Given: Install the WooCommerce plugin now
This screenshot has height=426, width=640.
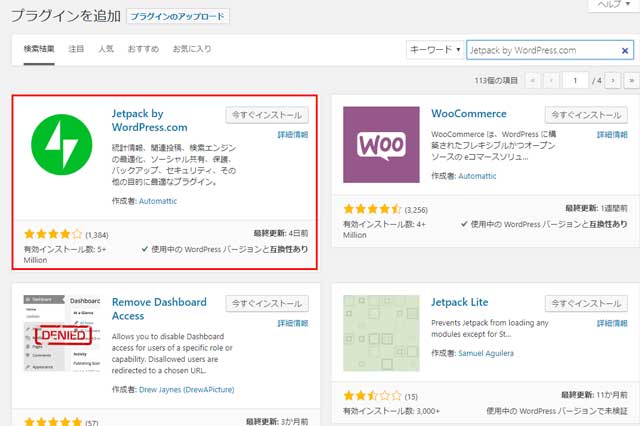Looking at the screenshot, I should click(x=586, y=115).
